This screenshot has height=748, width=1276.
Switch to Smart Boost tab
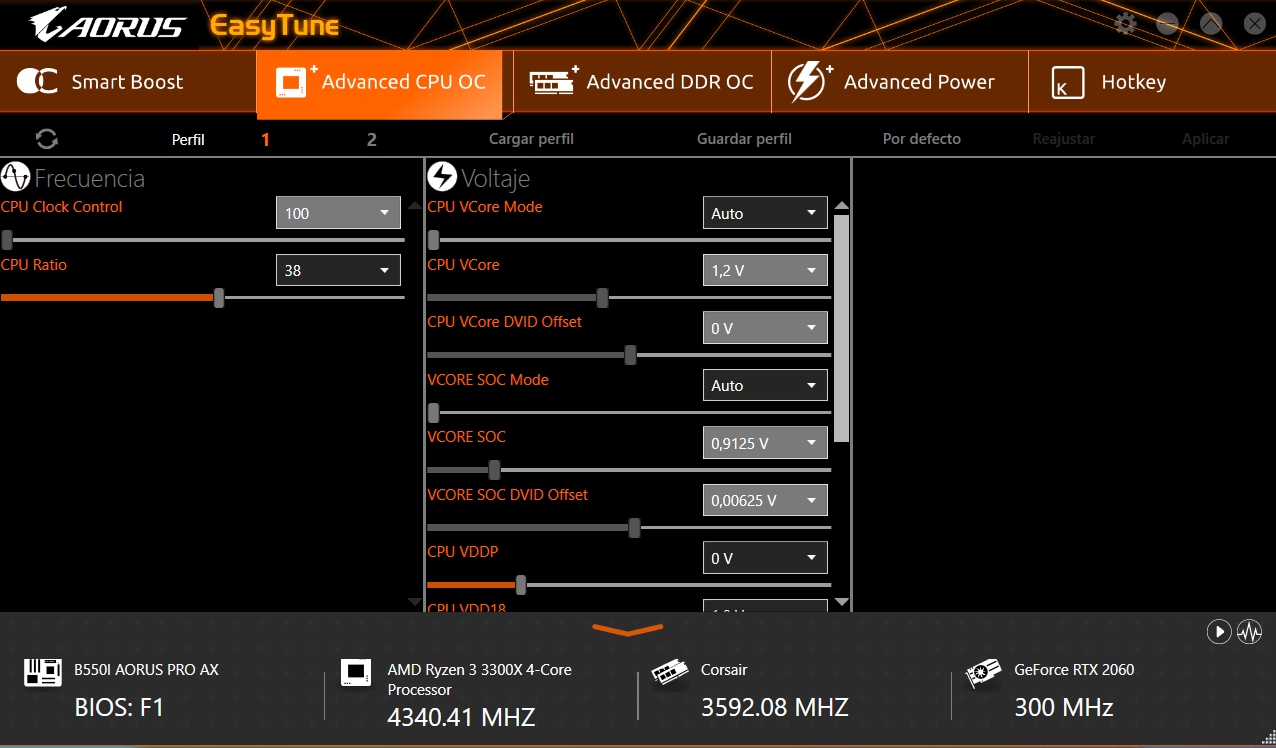tap(128, 82)
